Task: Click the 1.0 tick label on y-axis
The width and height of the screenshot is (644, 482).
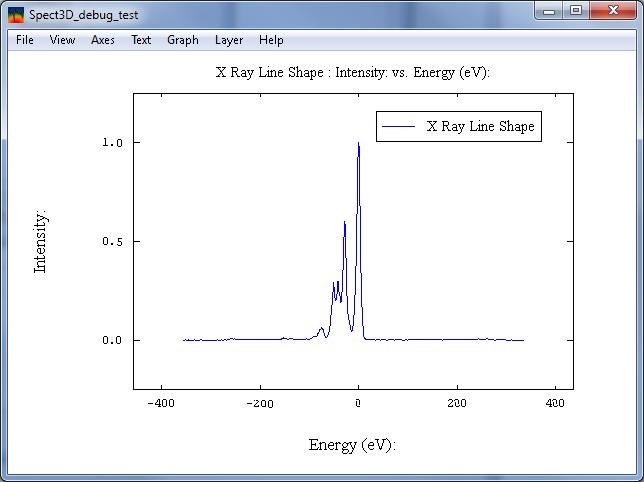Action: [x=112, y=143]
